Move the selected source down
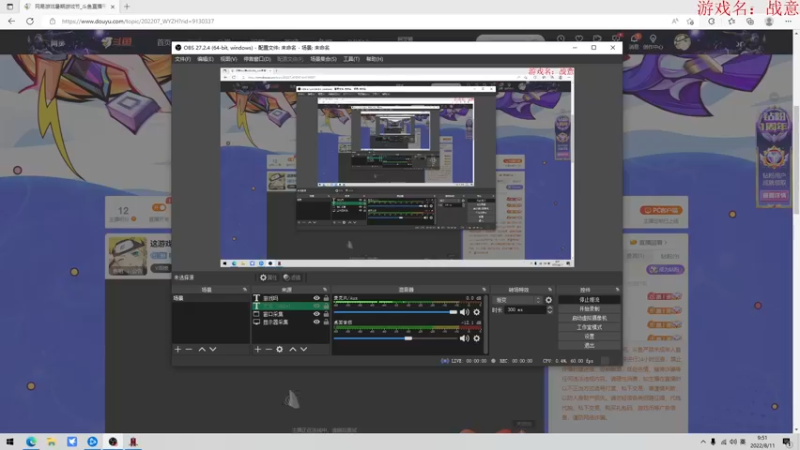800x450 pixels. click(x=304, y=349)
